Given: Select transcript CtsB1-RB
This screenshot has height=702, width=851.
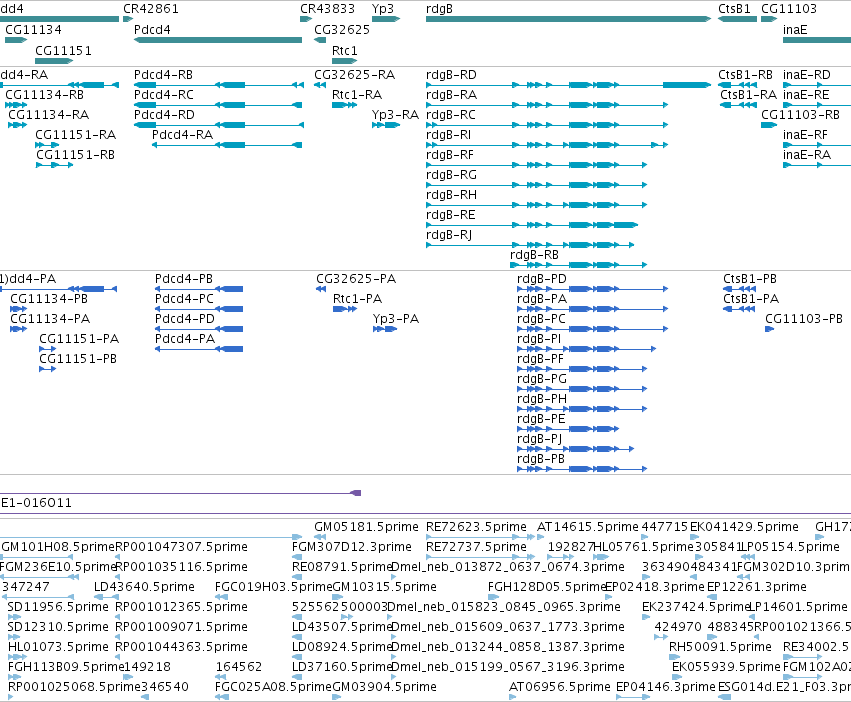Looking at the screenshot, I should click(745, 75).
